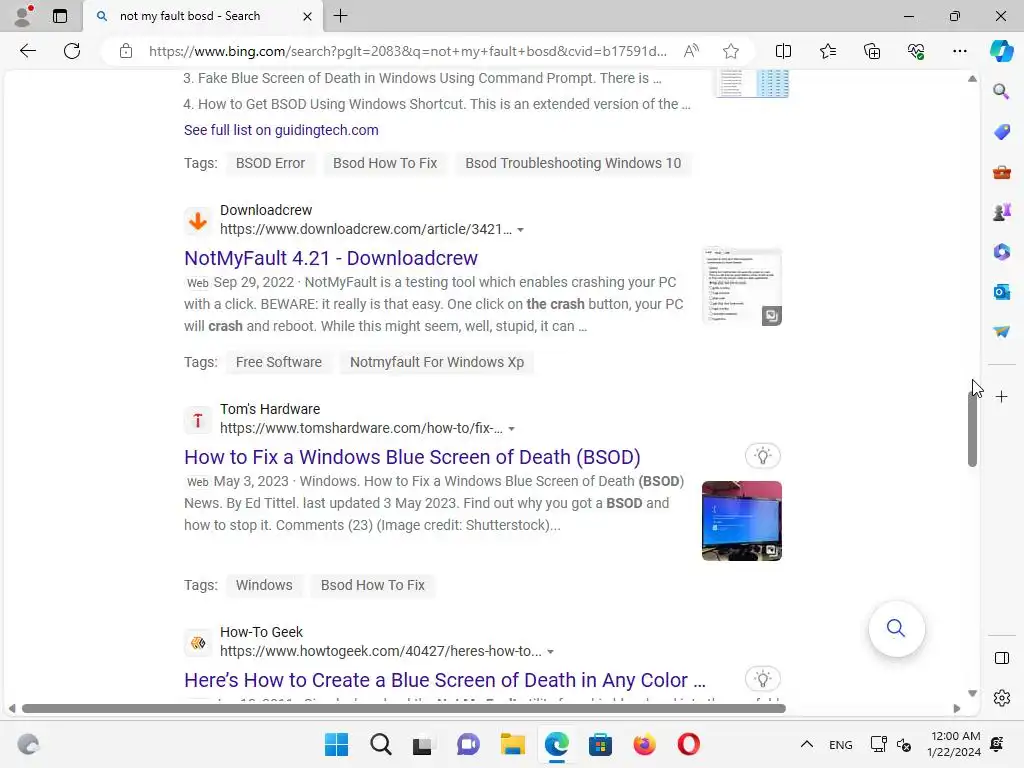Launch Opera from taskbar
Screen dimensions: 1024x768
688,744
